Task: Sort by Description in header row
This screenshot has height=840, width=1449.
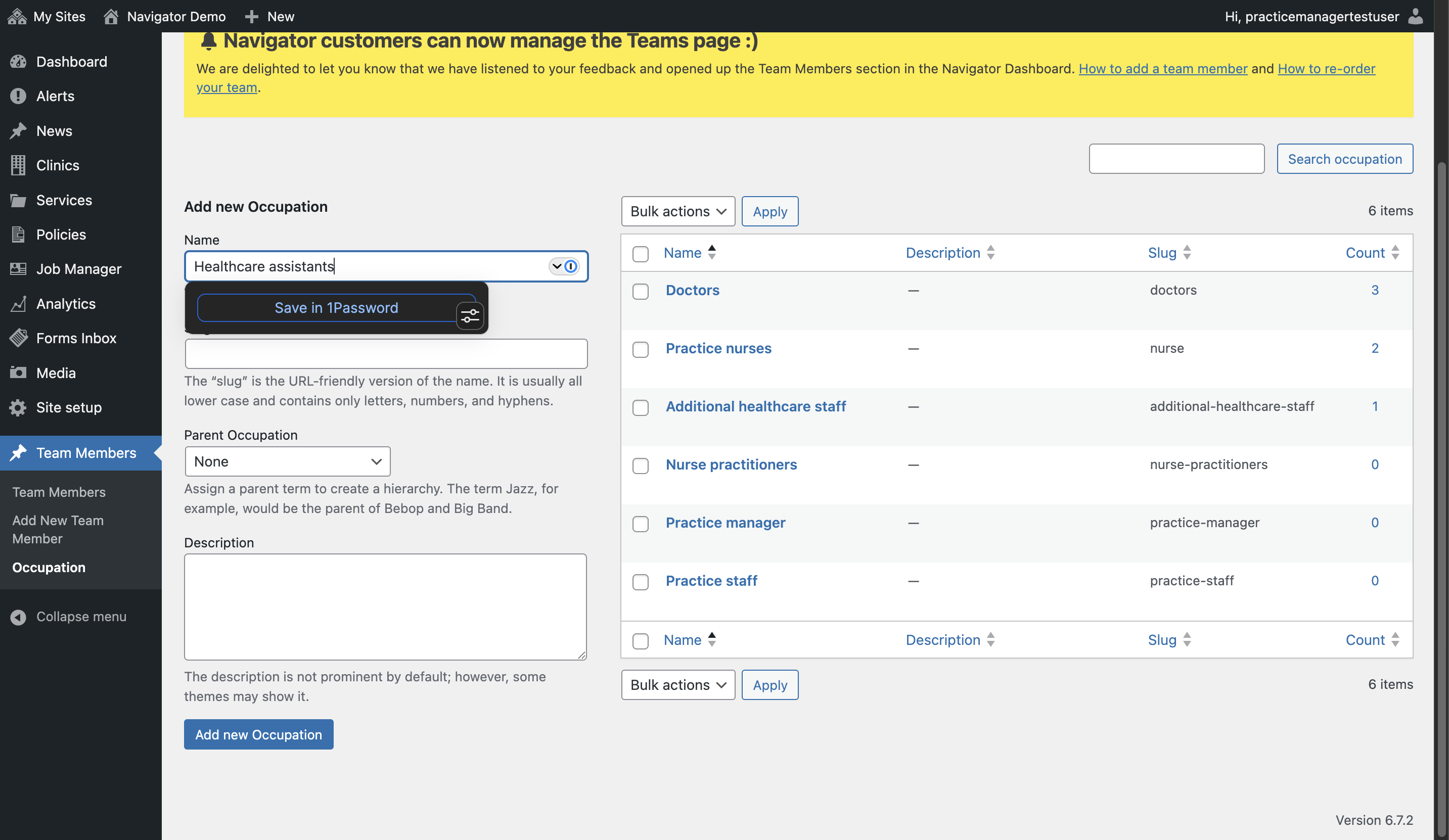Action: 950,252
